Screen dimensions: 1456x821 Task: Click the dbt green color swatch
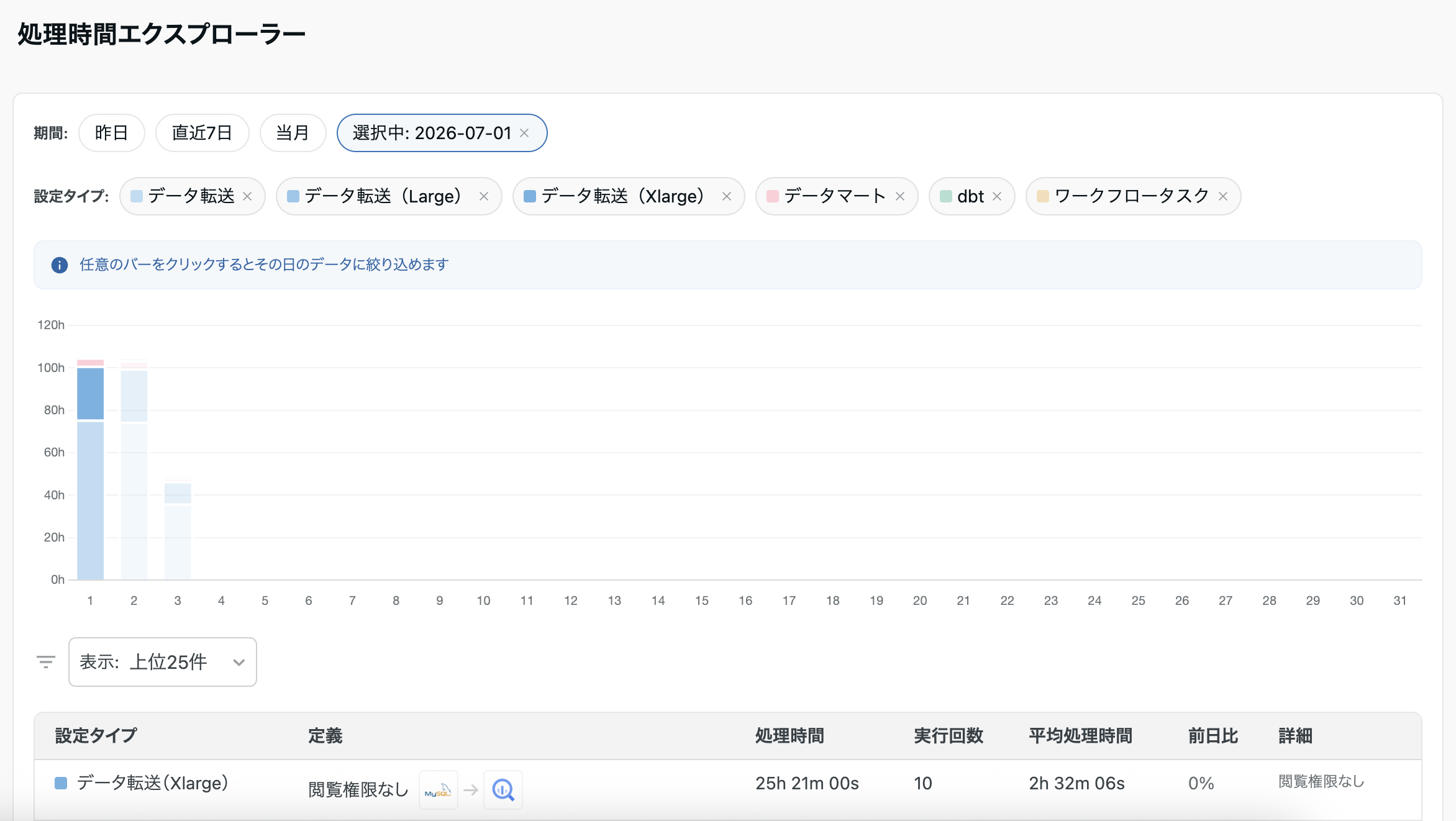pos(946,196)
